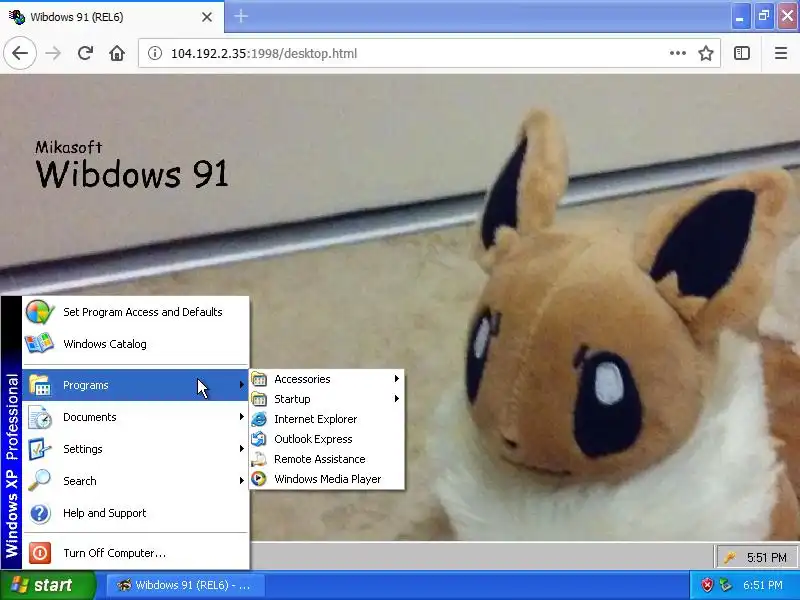800x600 pixels.
Task: Expand the Accessories submenu arrow
Action: click(x=396, y=379)
